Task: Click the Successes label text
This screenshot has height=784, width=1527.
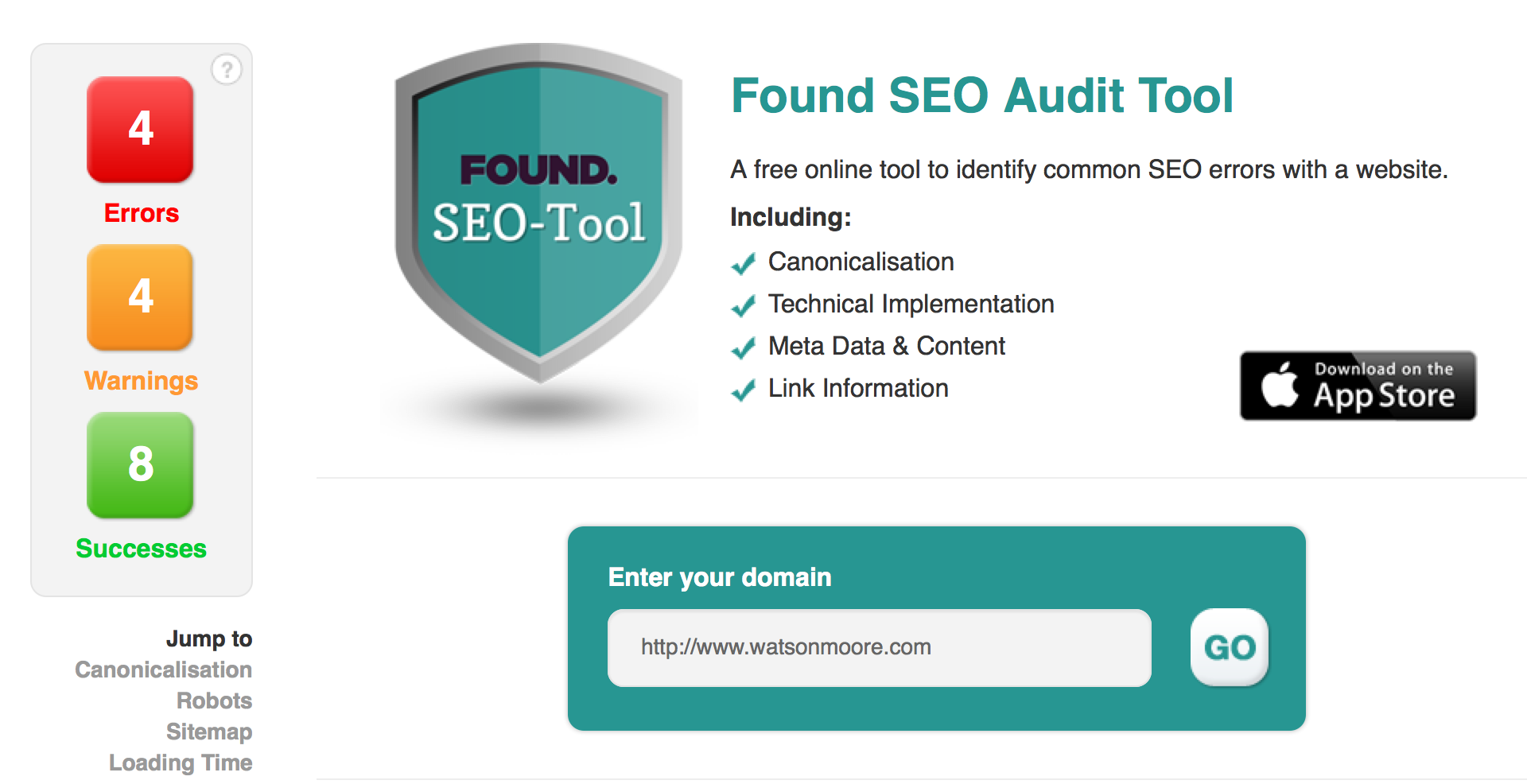Action: (x=141, y=549)
